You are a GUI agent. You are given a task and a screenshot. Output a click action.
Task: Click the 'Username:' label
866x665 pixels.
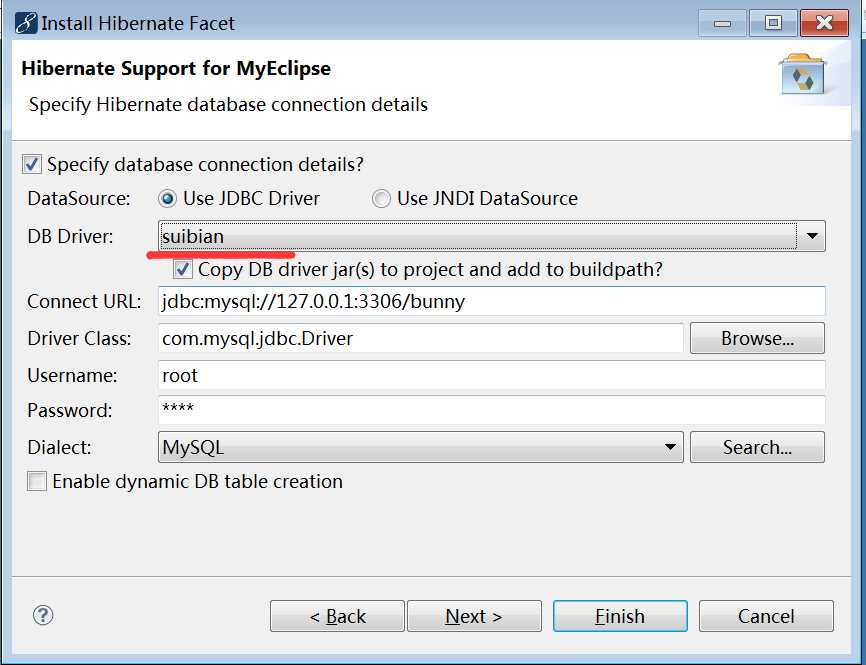tap(72, 376)
